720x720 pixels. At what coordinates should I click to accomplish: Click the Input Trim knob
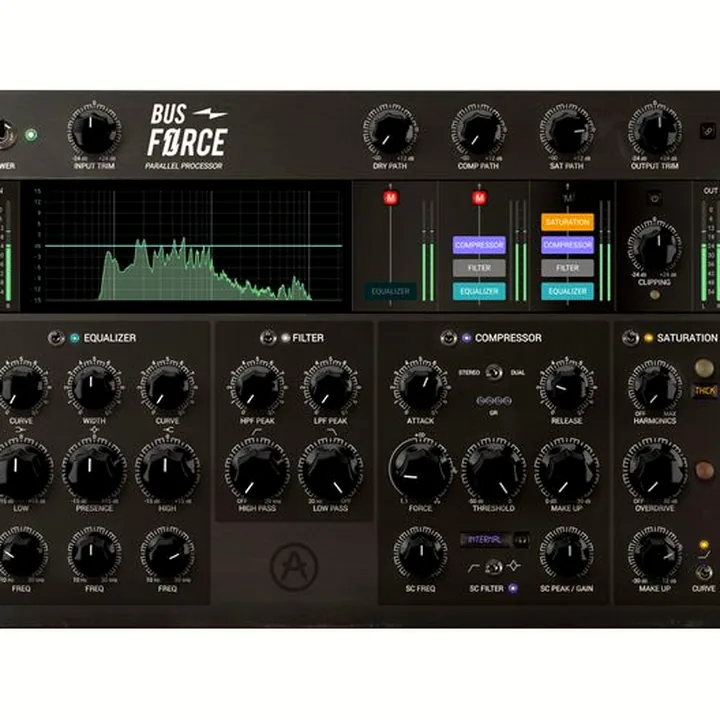coord(94,130)
